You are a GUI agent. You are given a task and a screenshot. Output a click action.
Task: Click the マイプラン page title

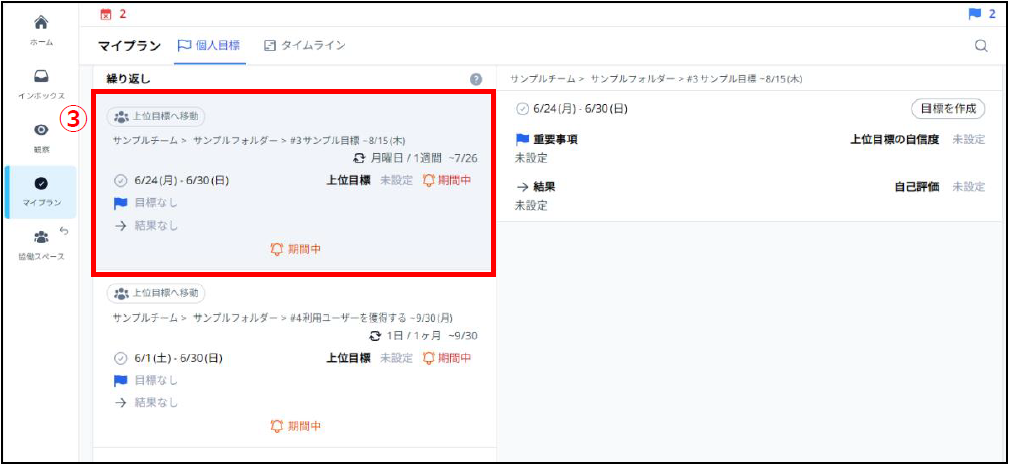click(x=129, y=46)
